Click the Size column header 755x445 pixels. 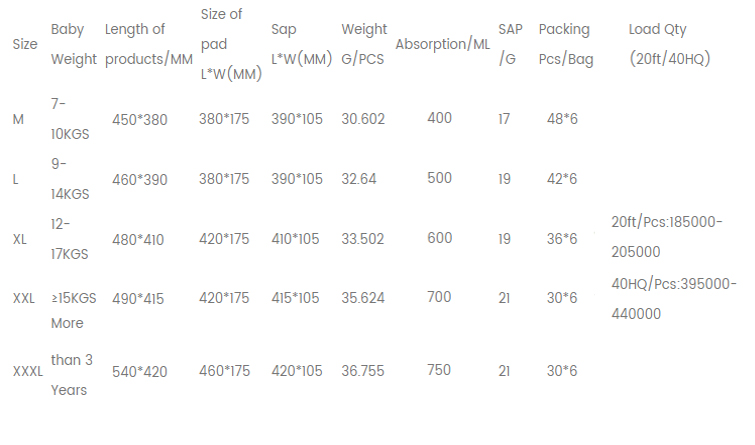pyautogui.click(x=25, y=44)
